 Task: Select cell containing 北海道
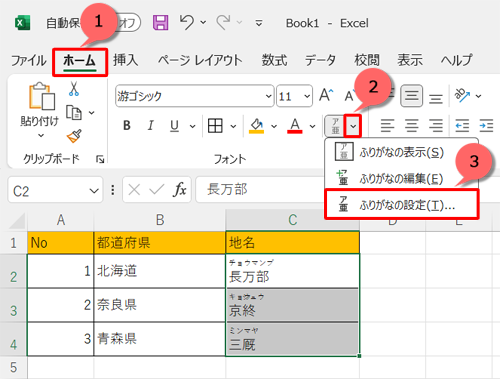tap(160, 271)
